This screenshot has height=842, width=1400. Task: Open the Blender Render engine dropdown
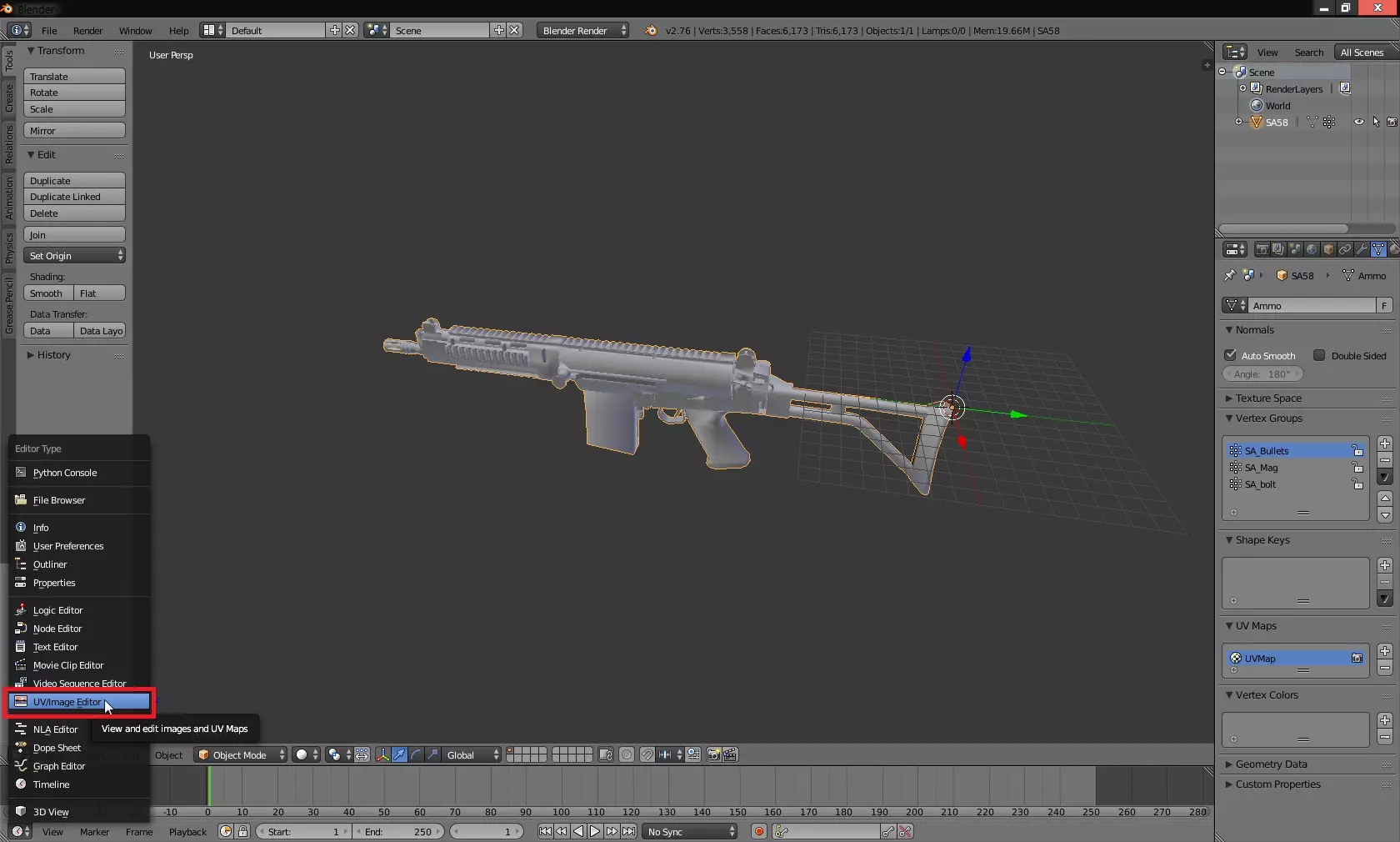pyautogui.click(x=583, y=31)
